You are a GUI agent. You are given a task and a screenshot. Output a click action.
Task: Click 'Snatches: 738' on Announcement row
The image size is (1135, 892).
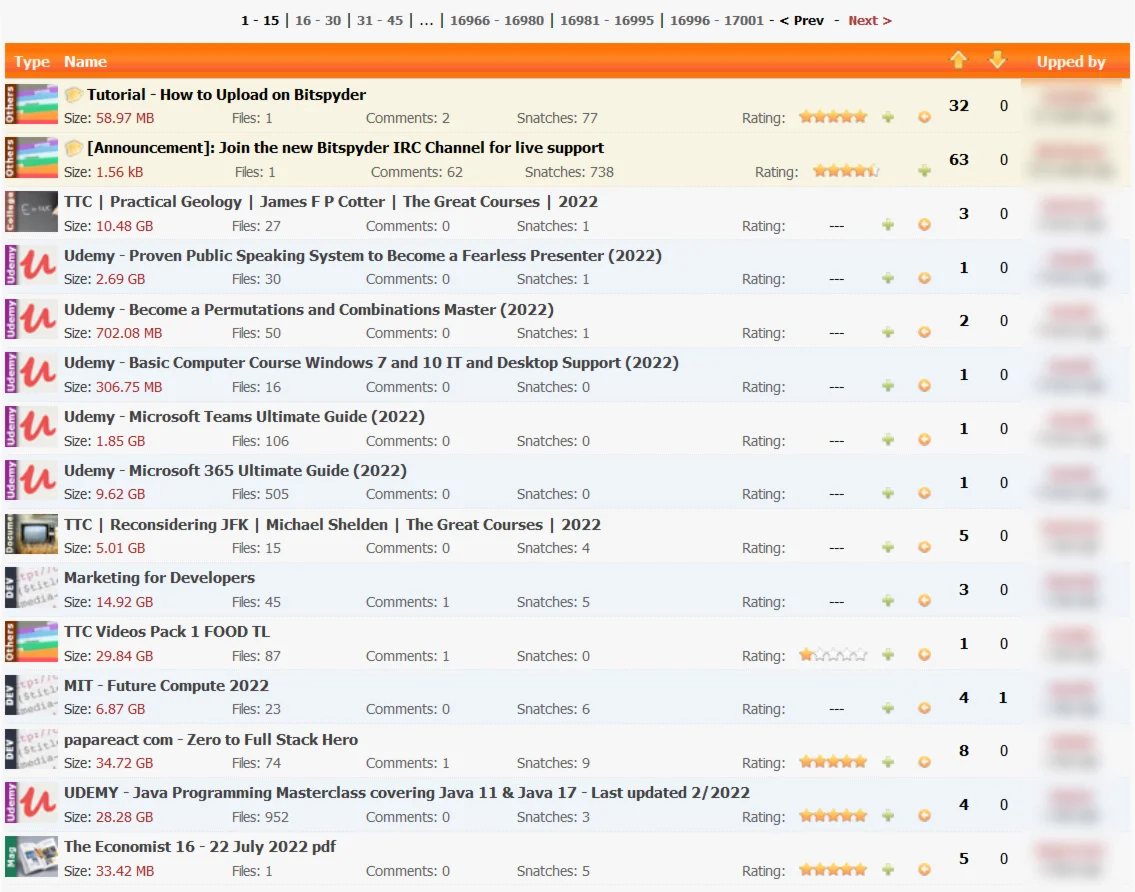click(569, 172)
